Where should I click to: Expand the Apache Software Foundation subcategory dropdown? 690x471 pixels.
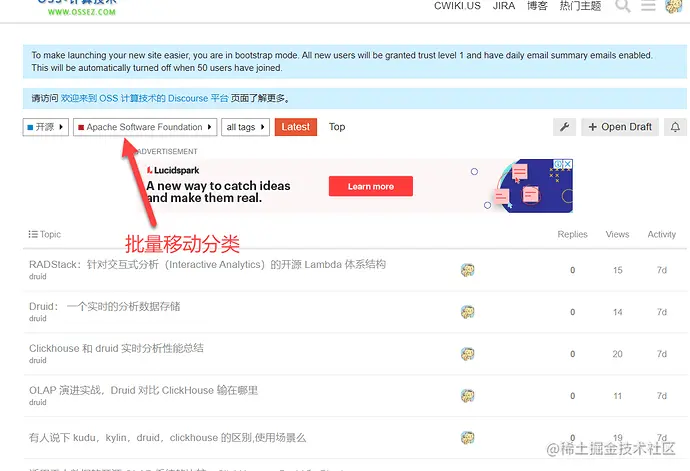click(145, 127)
